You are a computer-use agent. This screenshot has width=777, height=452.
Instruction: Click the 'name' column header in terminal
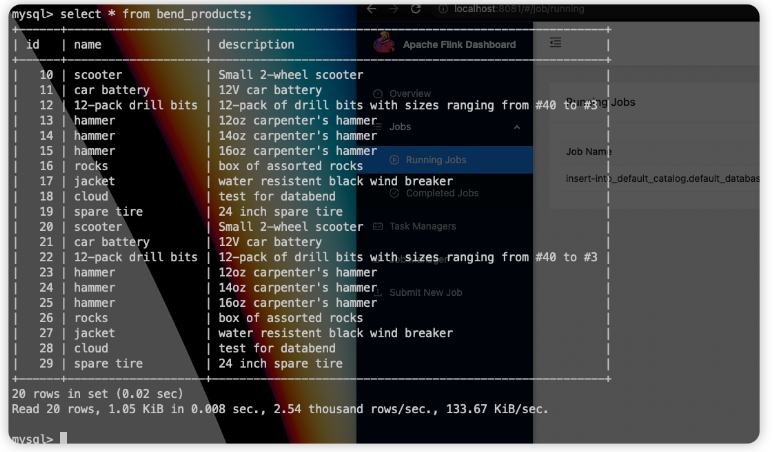[x=88, y=45]
